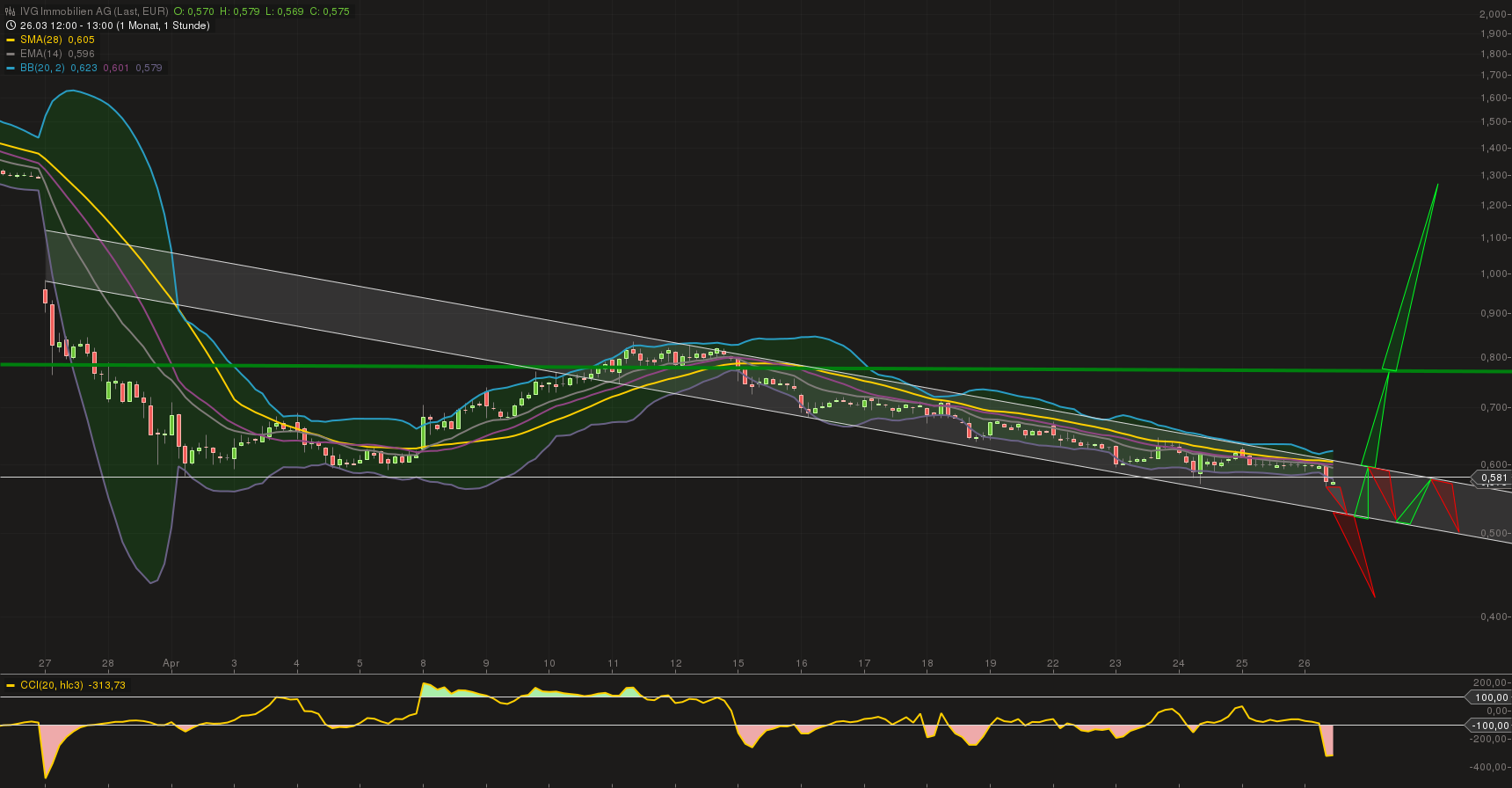Click the SMA(28) indicator label
Screen dimensions: 1512x788
40,40
